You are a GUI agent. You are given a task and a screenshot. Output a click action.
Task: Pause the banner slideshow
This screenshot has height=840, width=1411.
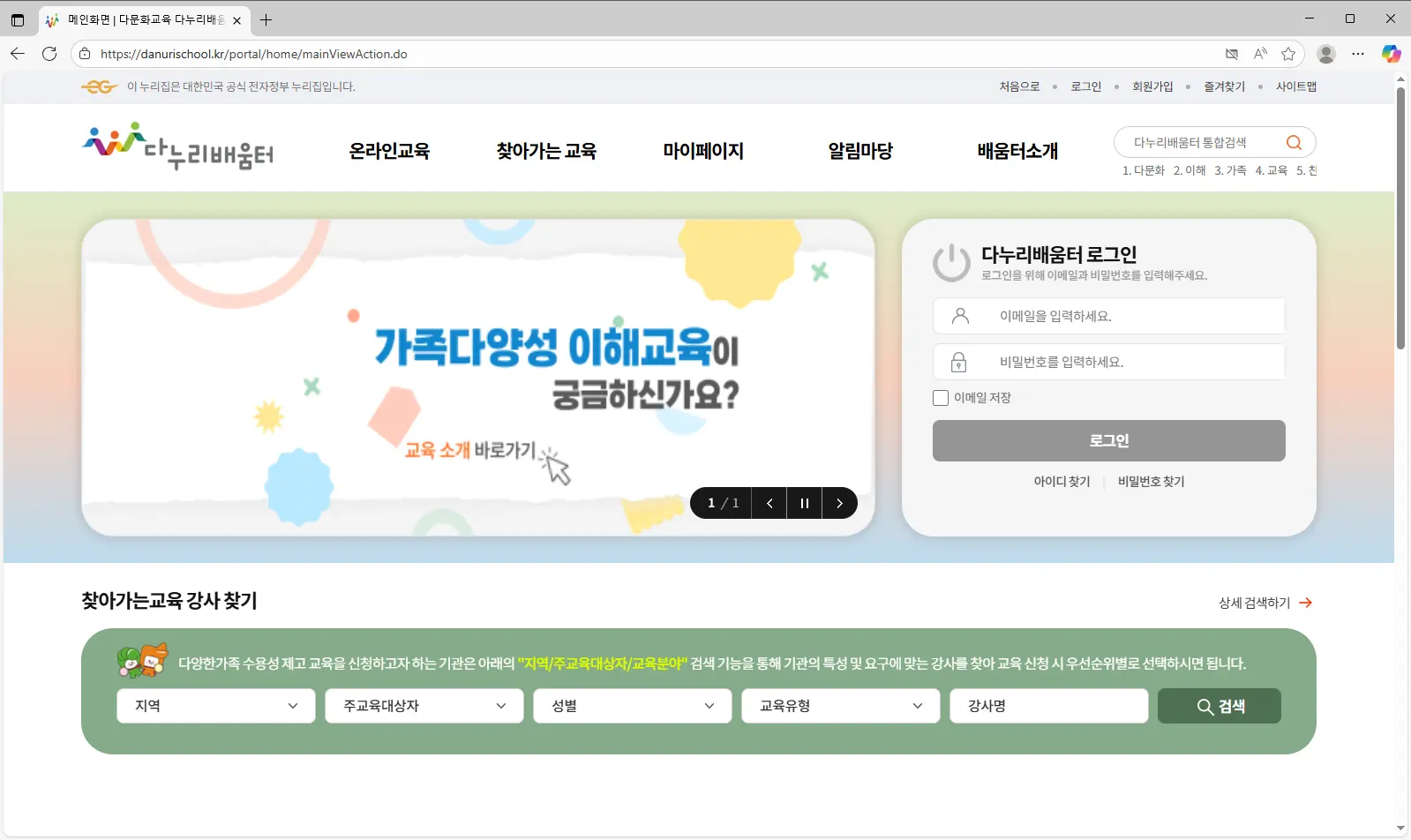coord(804,503)
